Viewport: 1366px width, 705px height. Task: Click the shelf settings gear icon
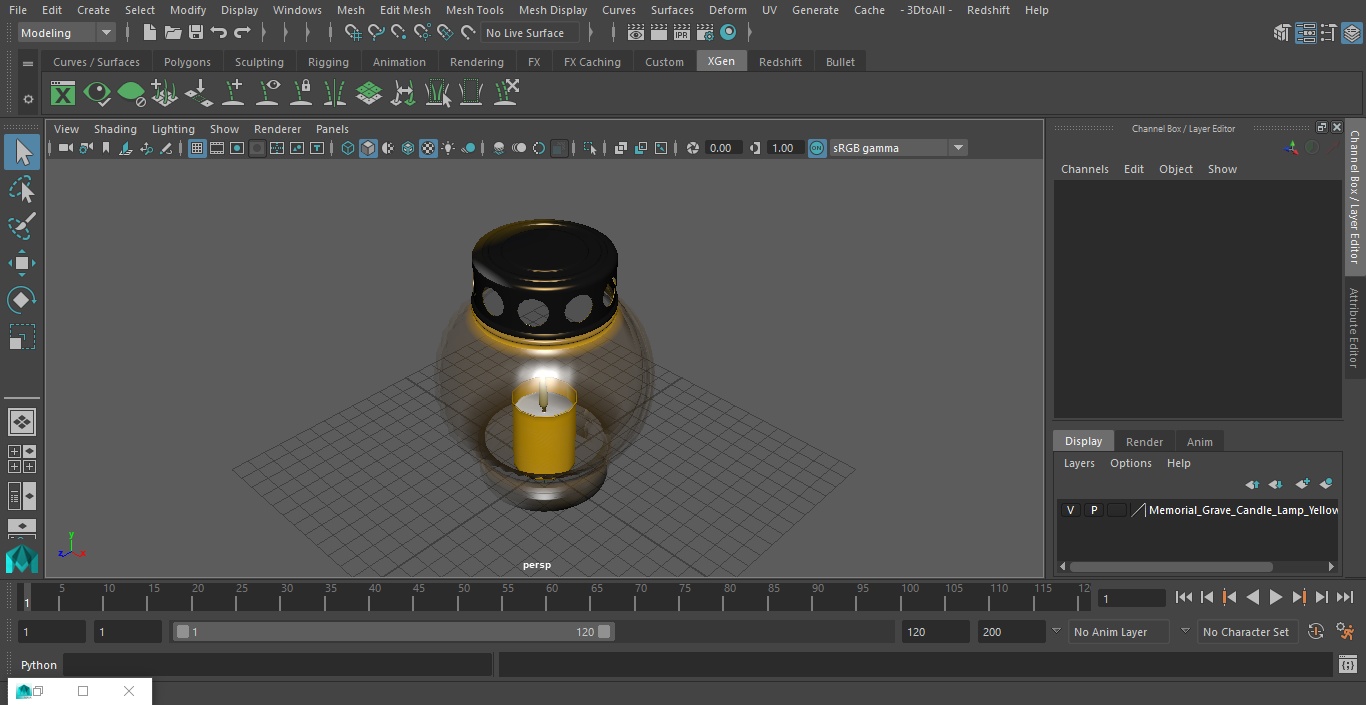point(28,99)
